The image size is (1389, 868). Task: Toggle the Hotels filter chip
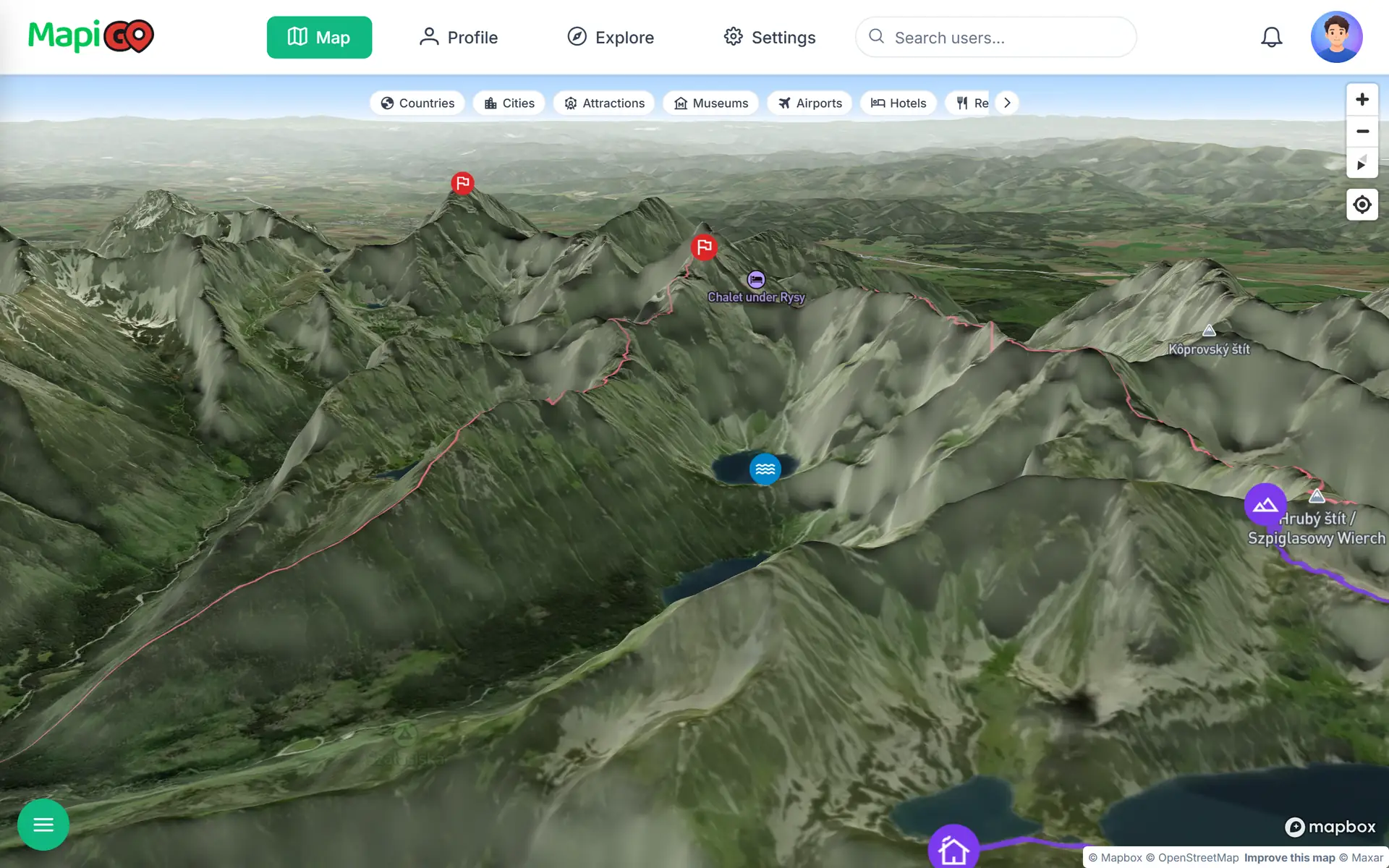click(x=898, y=103)
